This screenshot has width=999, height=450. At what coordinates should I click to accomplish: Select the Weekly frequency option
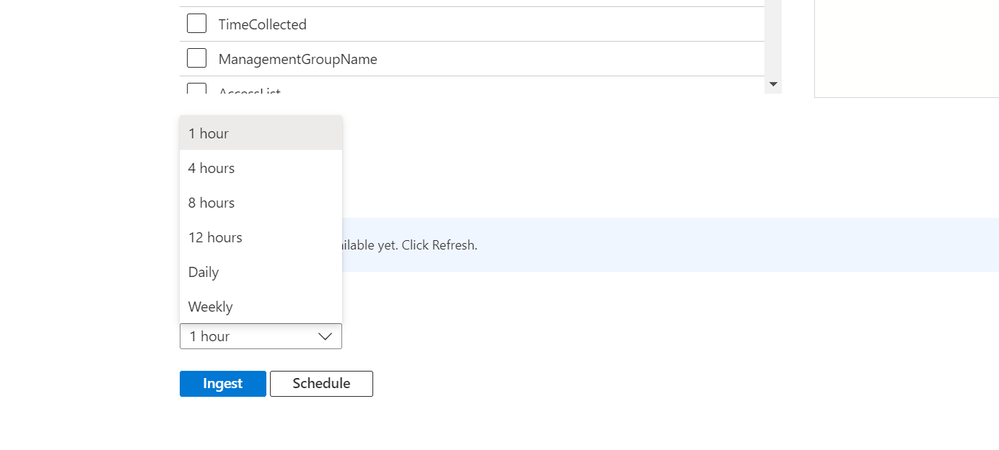click(261, 307)
